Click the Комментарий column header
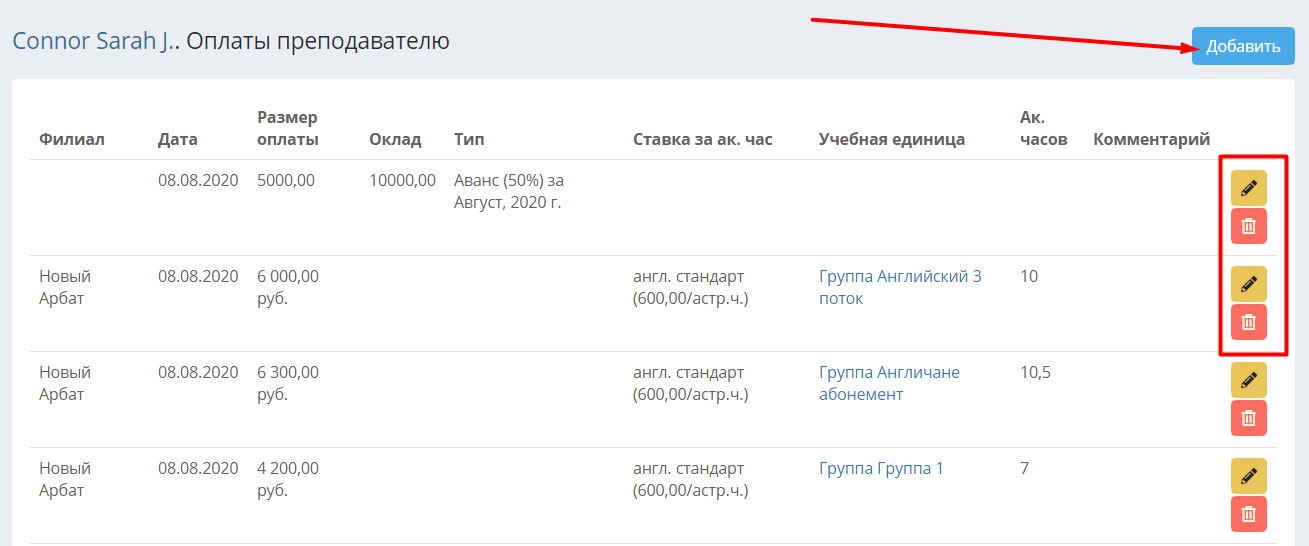The height and width of the screenshot is (546, 1309). [1152, 139]
